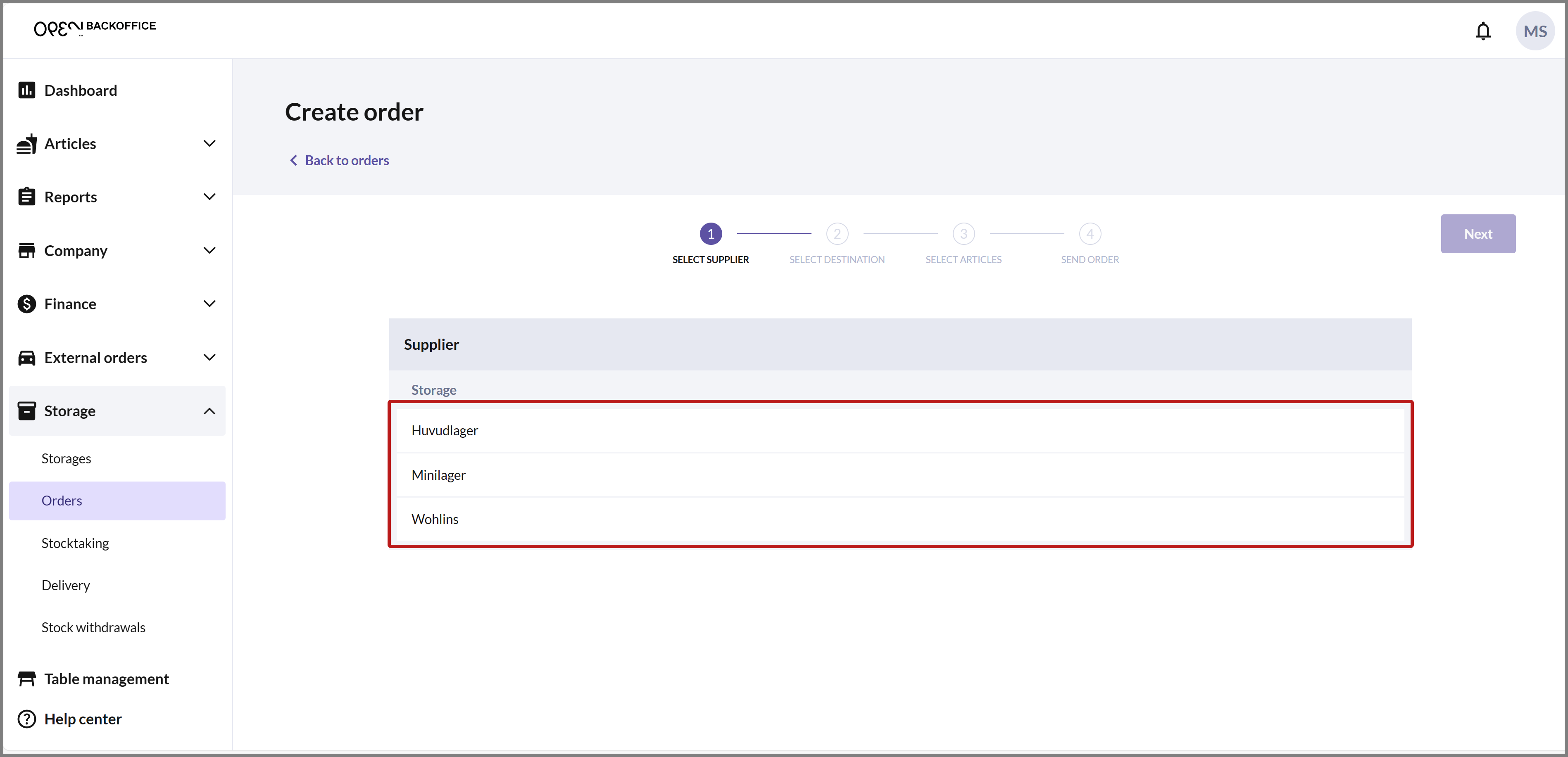
Task: Click the Articles food icon
Action: (27, 144)
